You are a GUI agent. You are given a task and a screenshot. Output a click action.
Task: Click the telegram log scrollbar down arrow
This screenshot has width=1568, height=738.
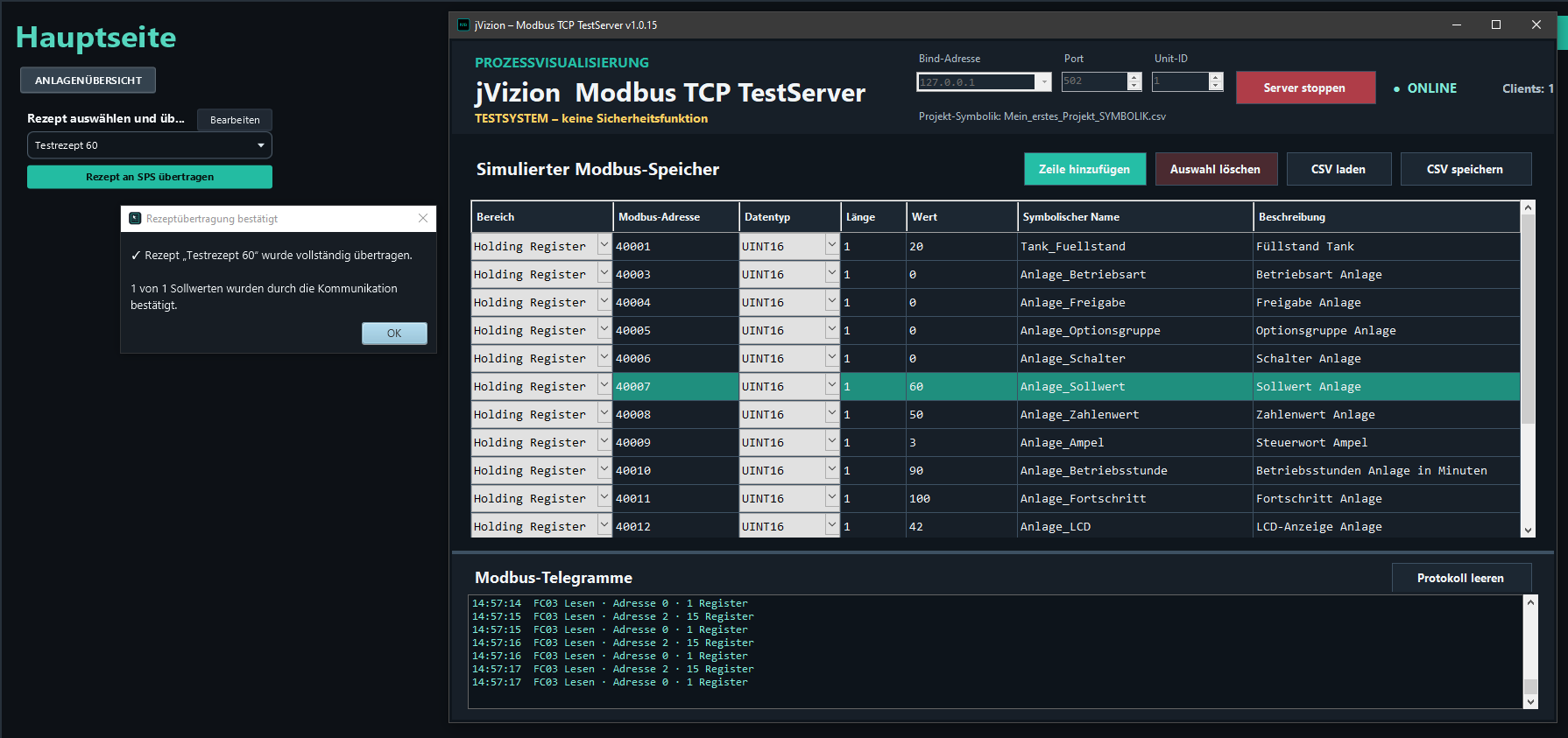click(x=1530, y=701)
